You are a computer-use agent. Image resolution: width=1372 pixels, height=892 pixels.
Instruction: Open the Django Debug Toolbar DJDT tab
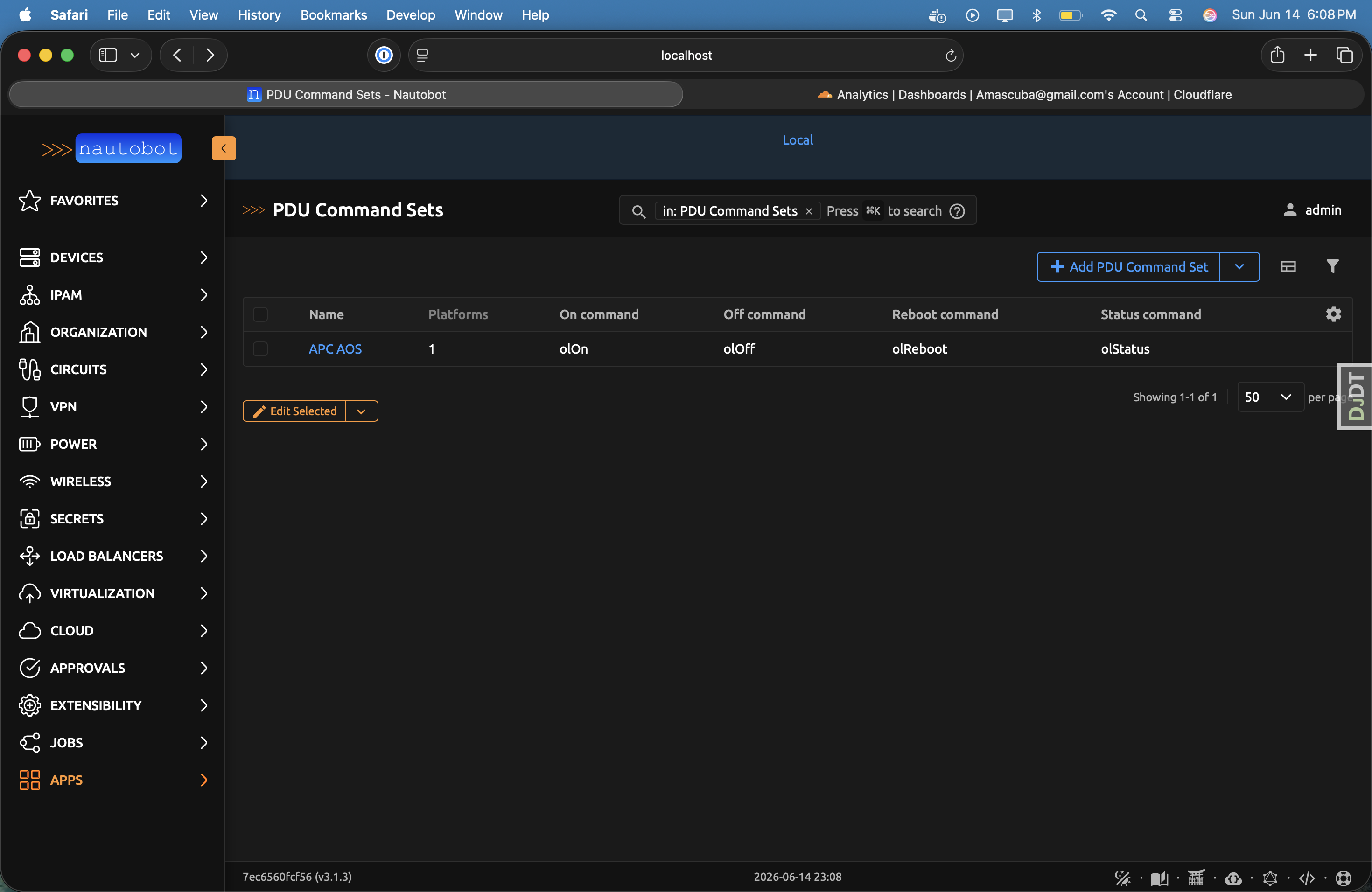point(1355,397)
